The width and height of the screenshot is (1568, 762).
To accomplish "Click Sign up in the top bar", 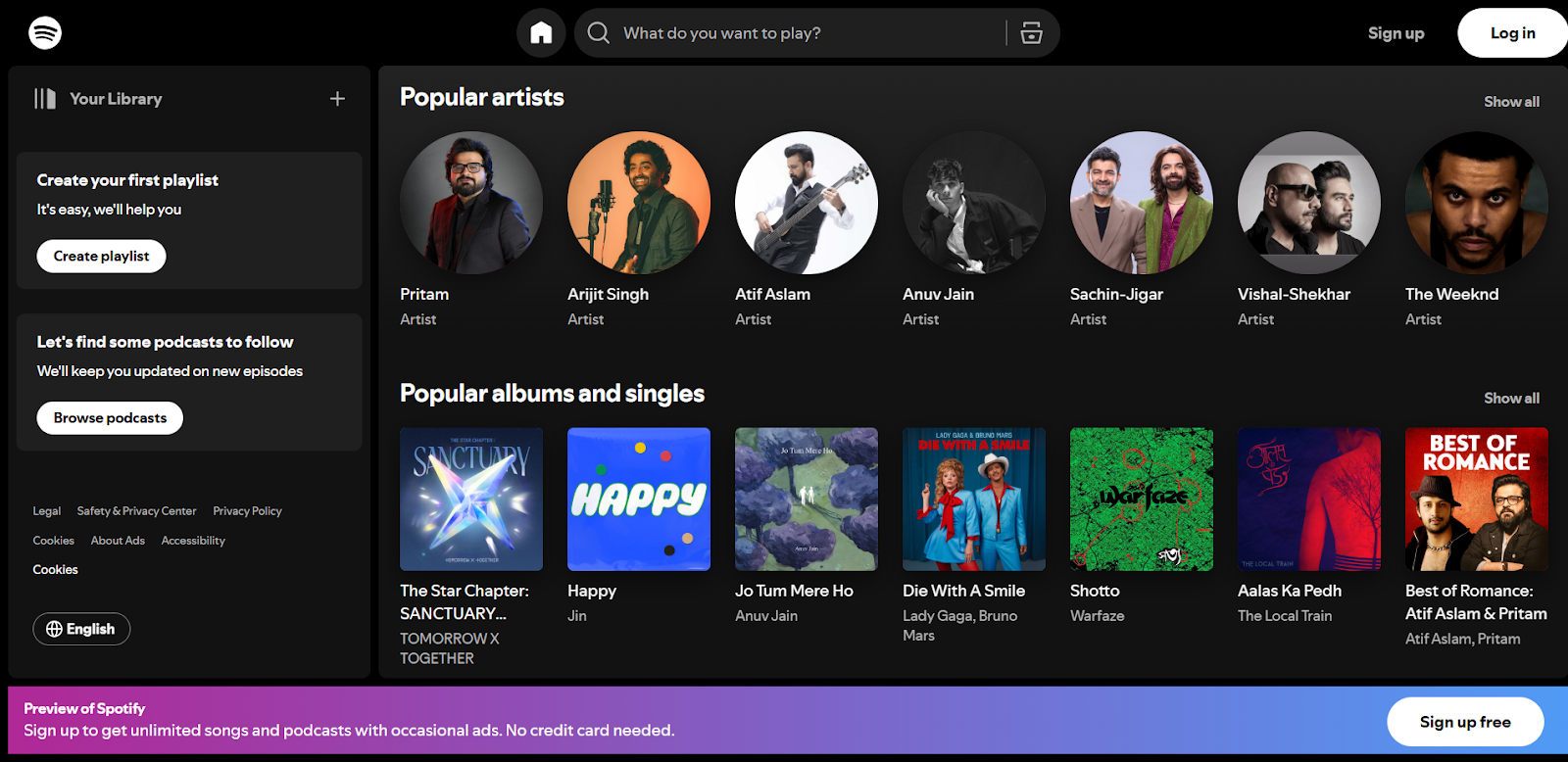I will [1396, 33].
